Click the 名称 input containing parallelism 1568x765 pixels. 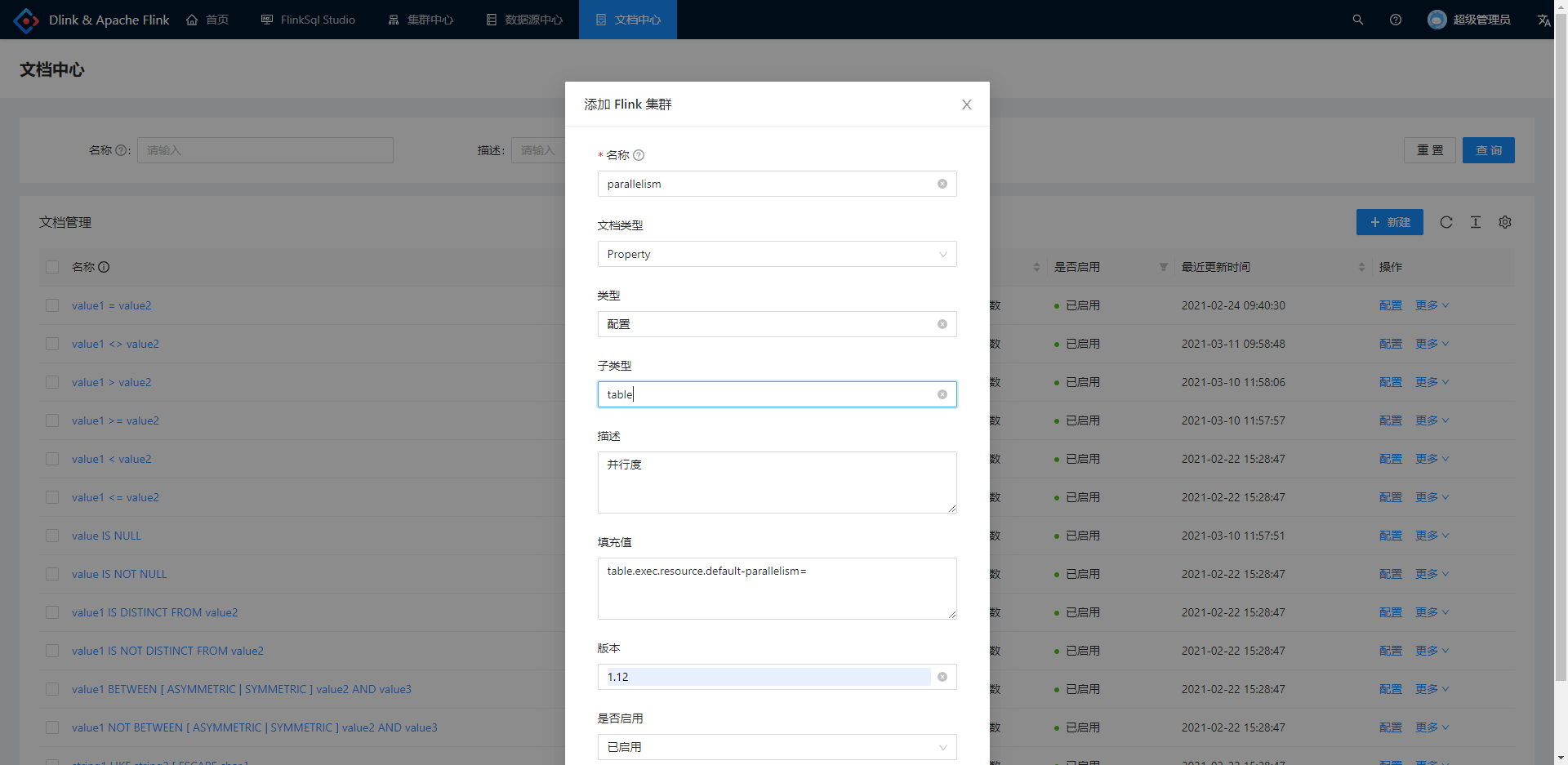coord(777,184)
